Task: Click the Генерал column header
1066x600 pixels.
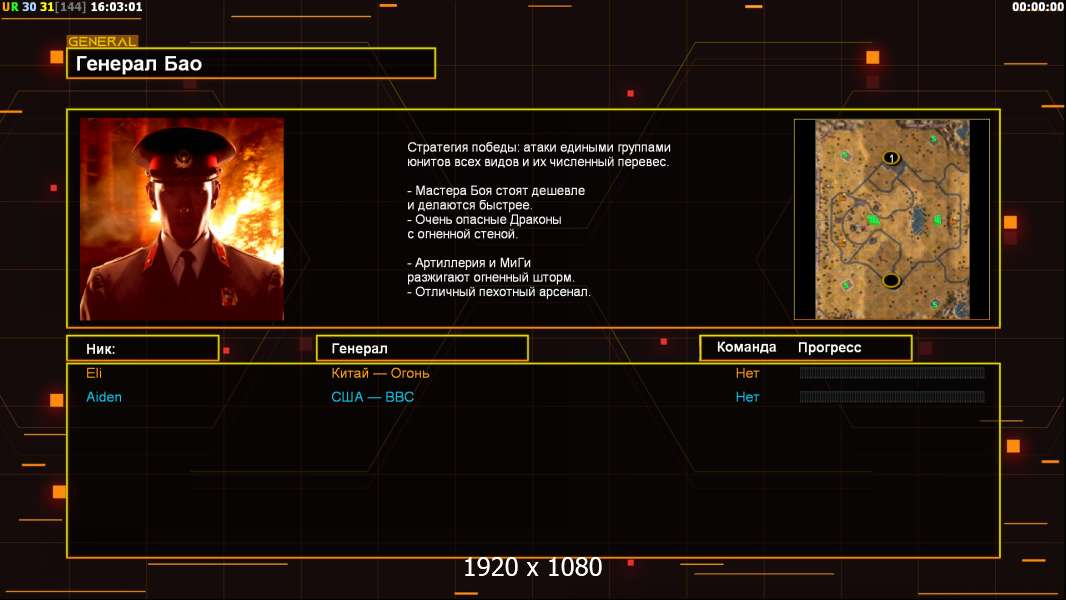Action: click(422, 349)
